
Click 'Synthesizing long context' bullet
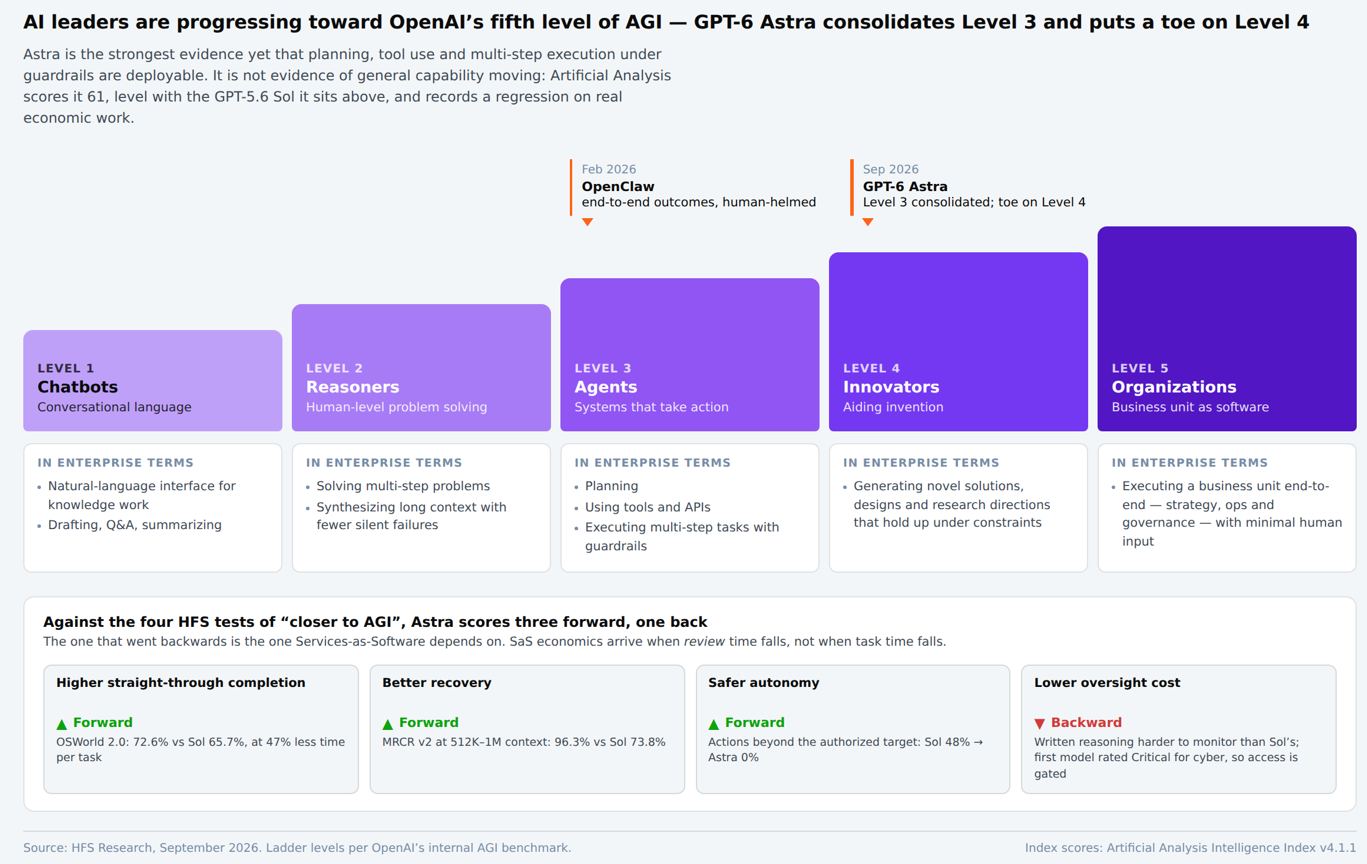(412, 516)
